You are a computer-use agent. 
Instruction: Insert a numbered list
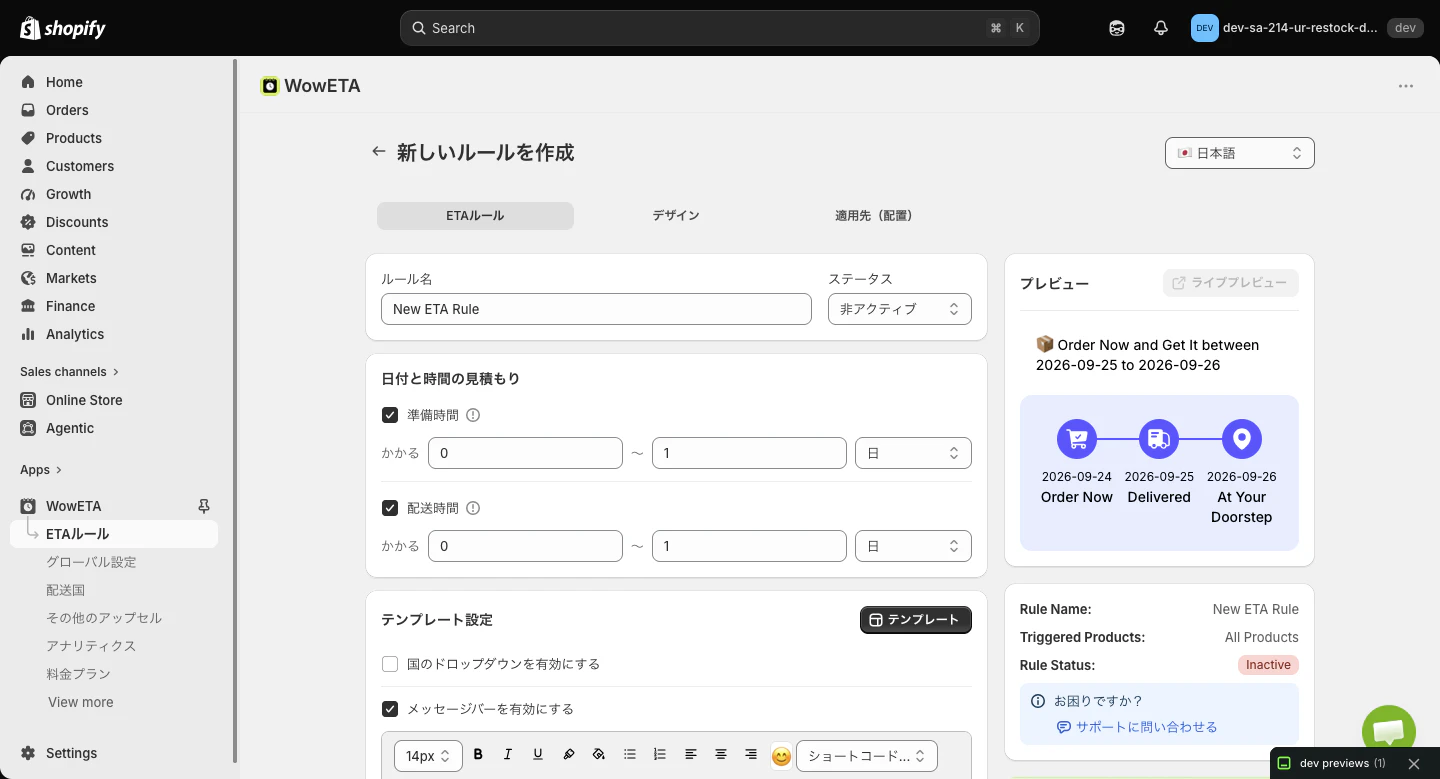coord(659,755)
